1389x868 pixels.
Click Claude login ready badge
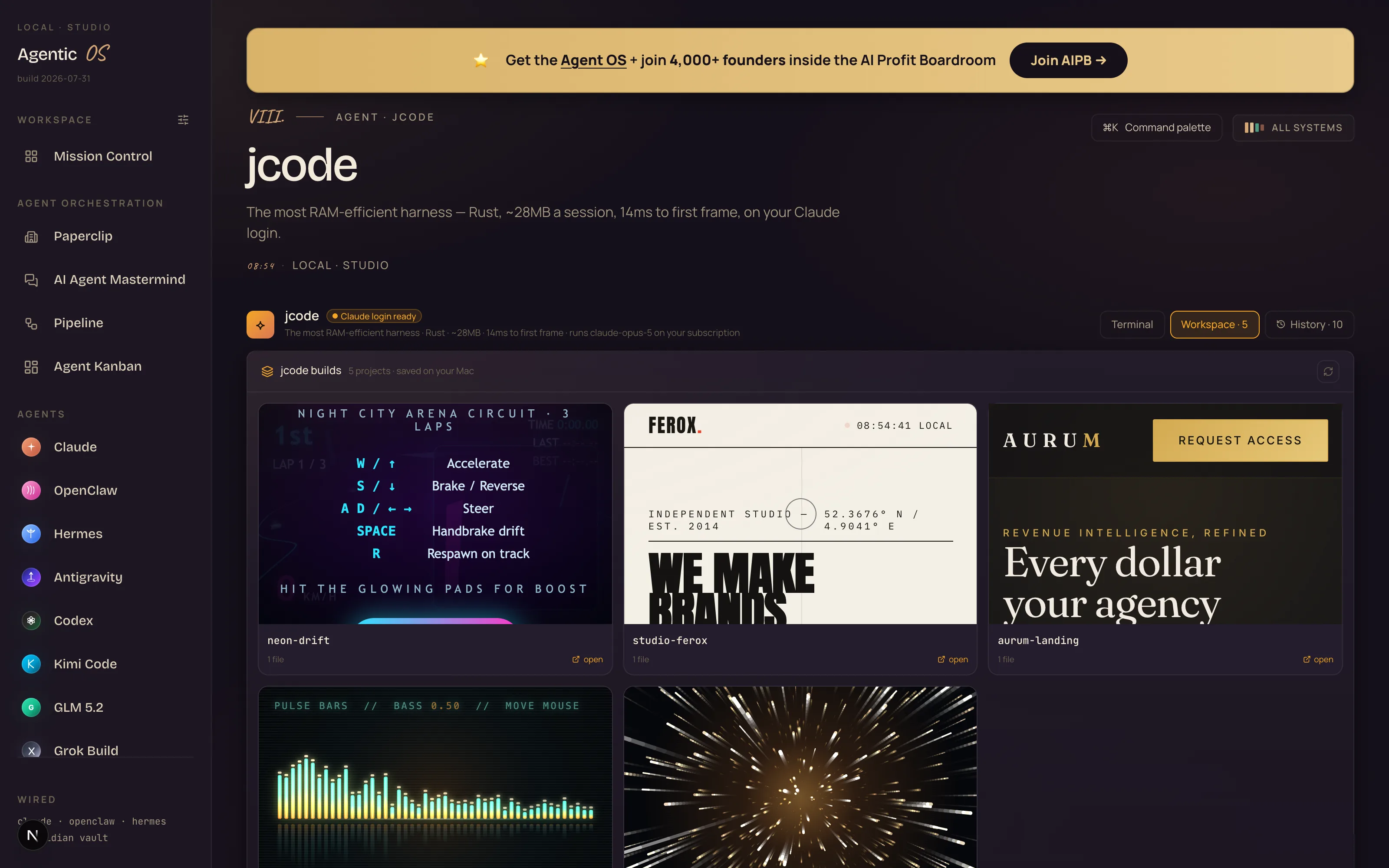point(374,316)
